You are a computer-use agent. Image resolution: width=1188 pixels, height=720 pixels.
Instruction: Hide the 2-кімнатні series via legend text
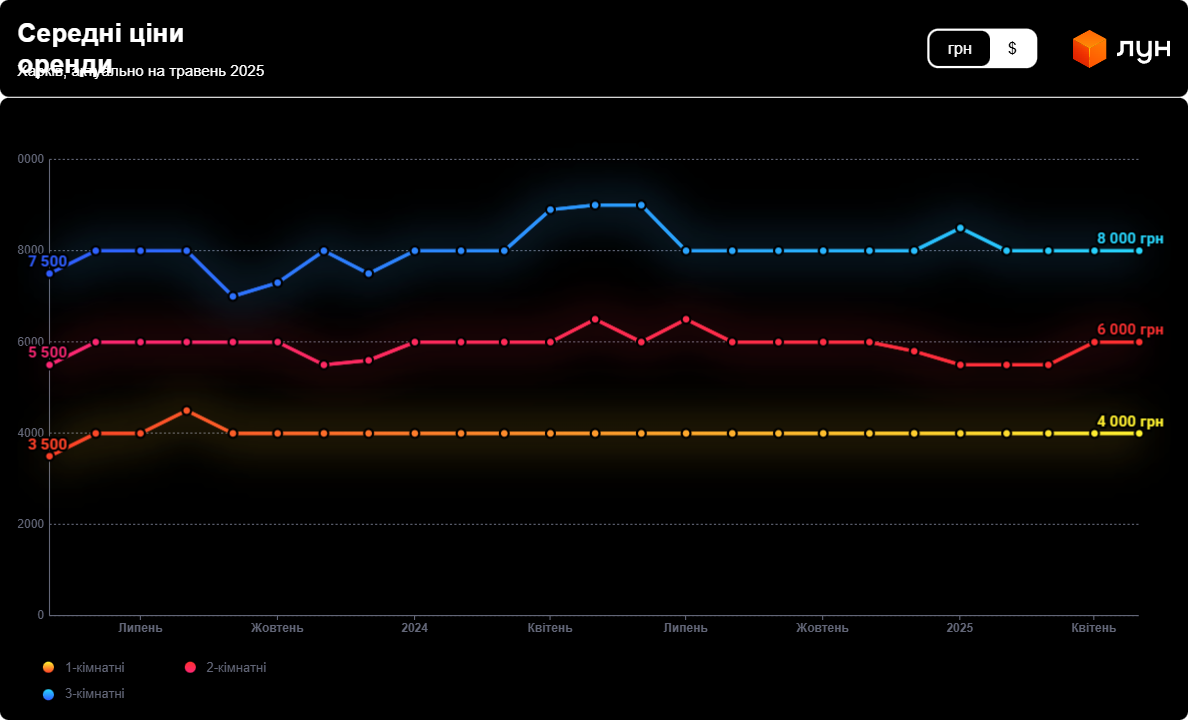tap(236, 667)
